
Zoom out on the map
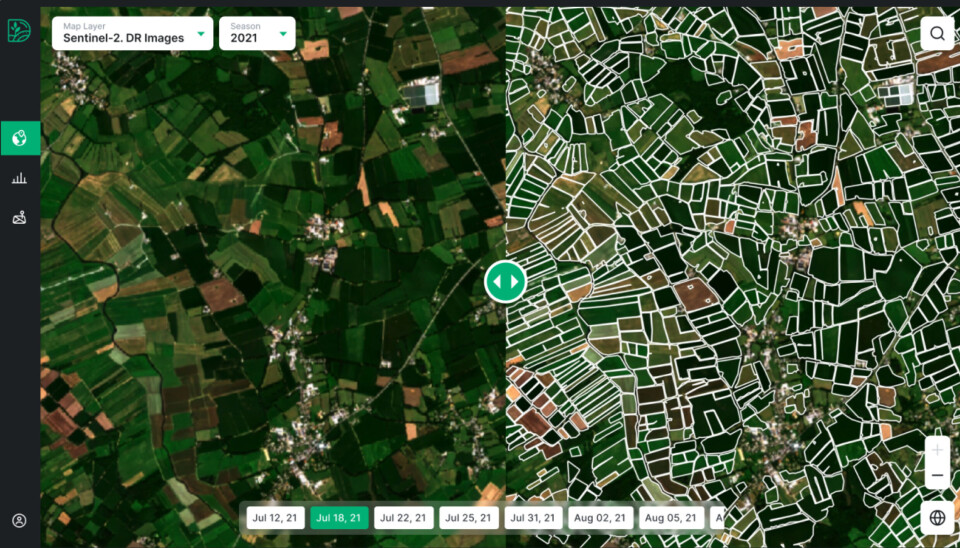(937, 475)
